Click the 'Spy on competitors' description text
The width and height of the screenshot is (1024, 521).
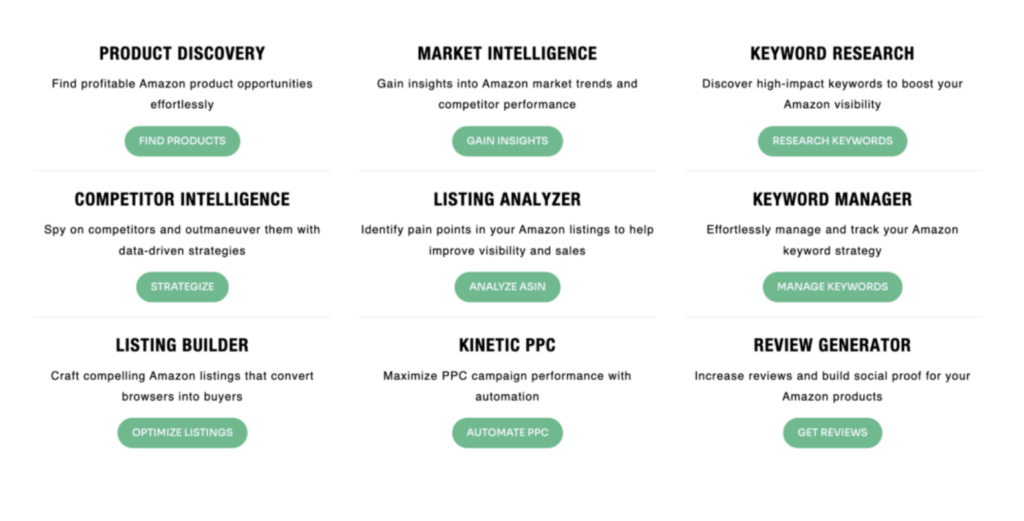tap(182, 240)
